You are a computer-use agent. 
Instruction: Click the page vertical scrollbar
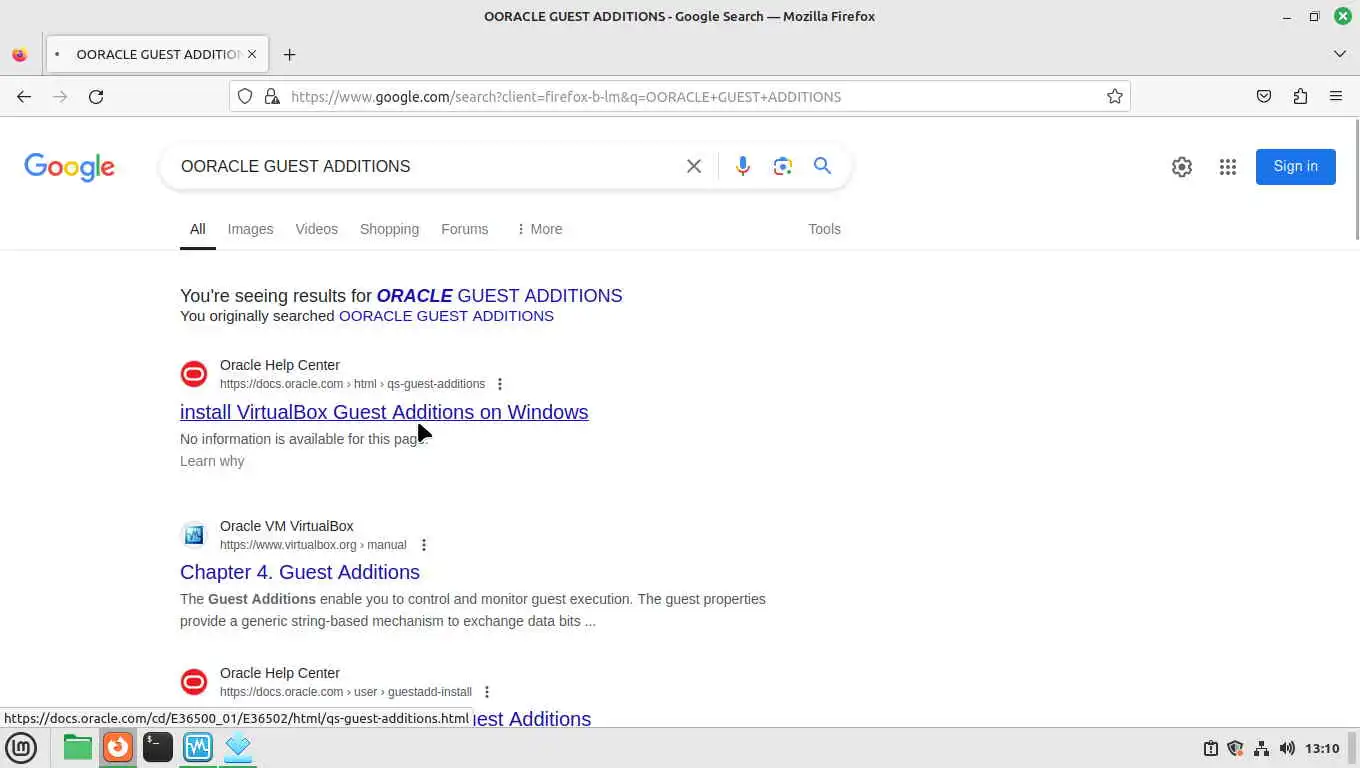1356,180
